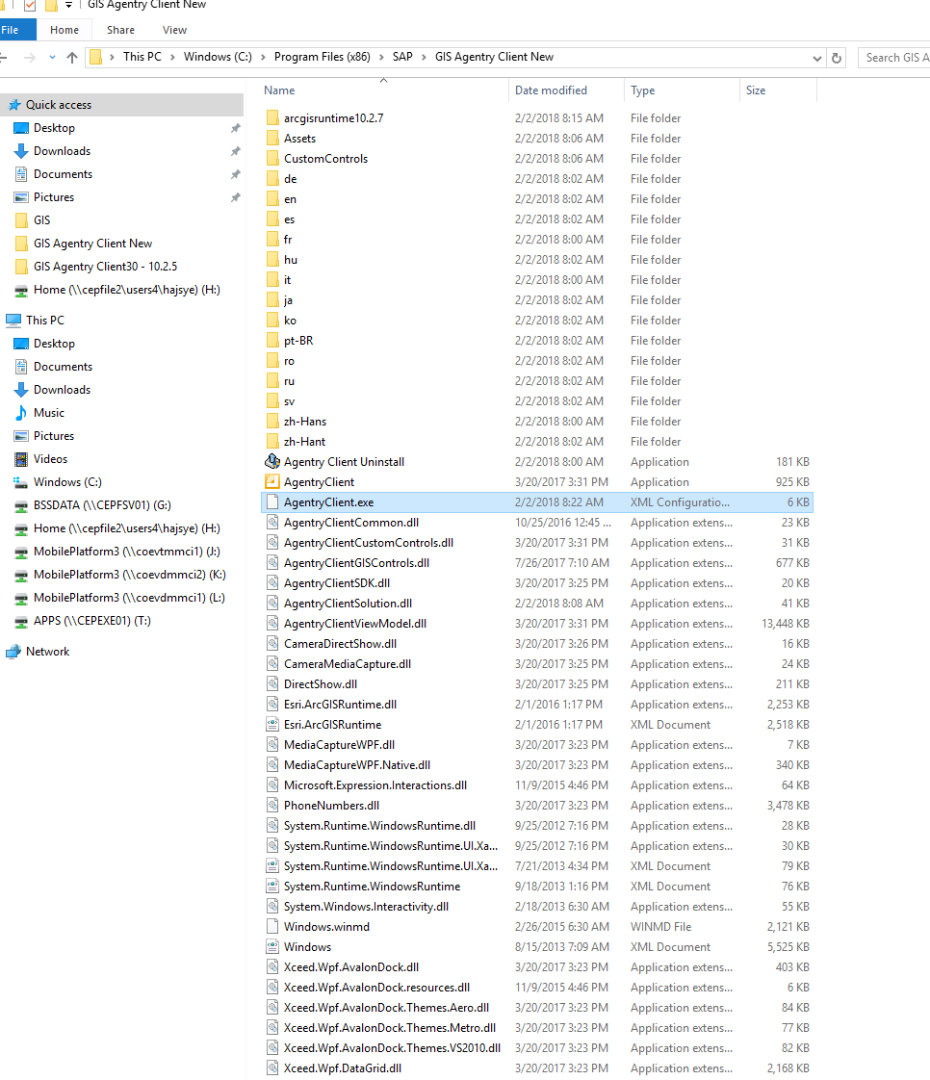The width and height of the screenshot is (930, 1080).
Task: Expand chevron after SAP in breadcrumb
Action: point(424,57)
